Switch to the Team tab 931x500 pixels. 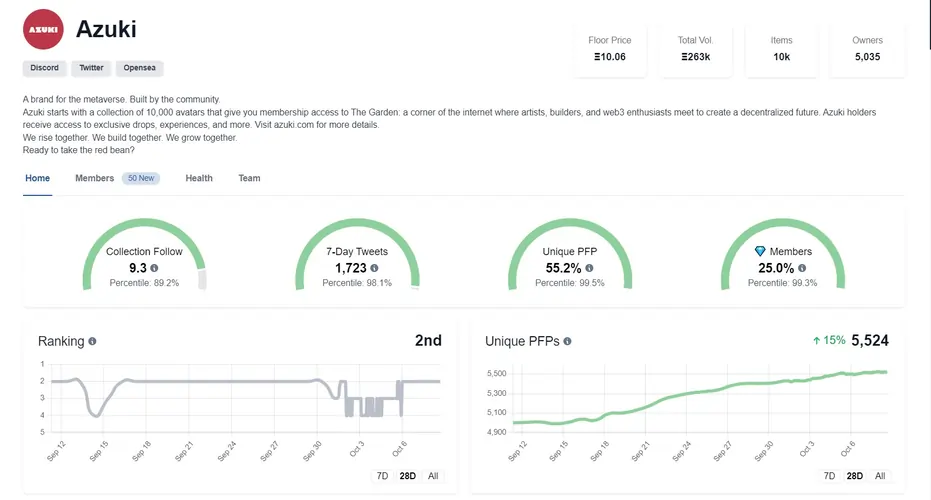pyautogui.click(x=249, y=178)
